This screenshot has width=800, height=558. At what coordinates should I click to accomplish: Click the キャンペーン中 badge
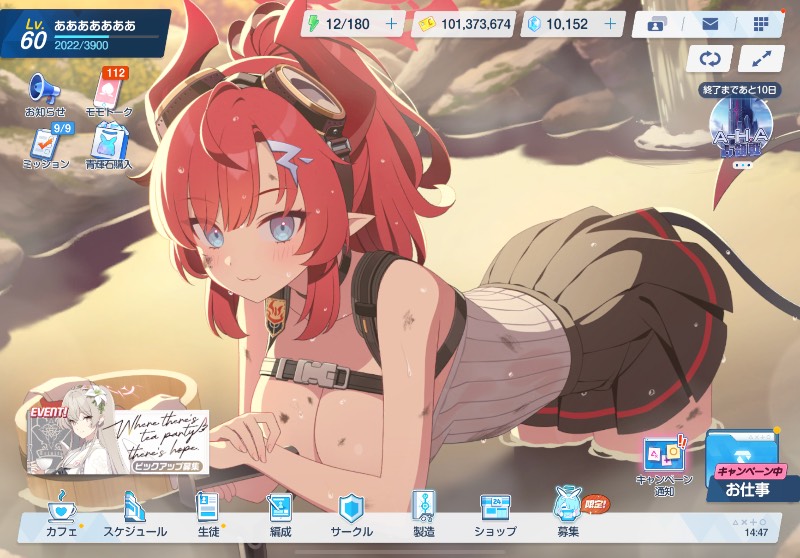pyautogui.click(x=750, y=471)
